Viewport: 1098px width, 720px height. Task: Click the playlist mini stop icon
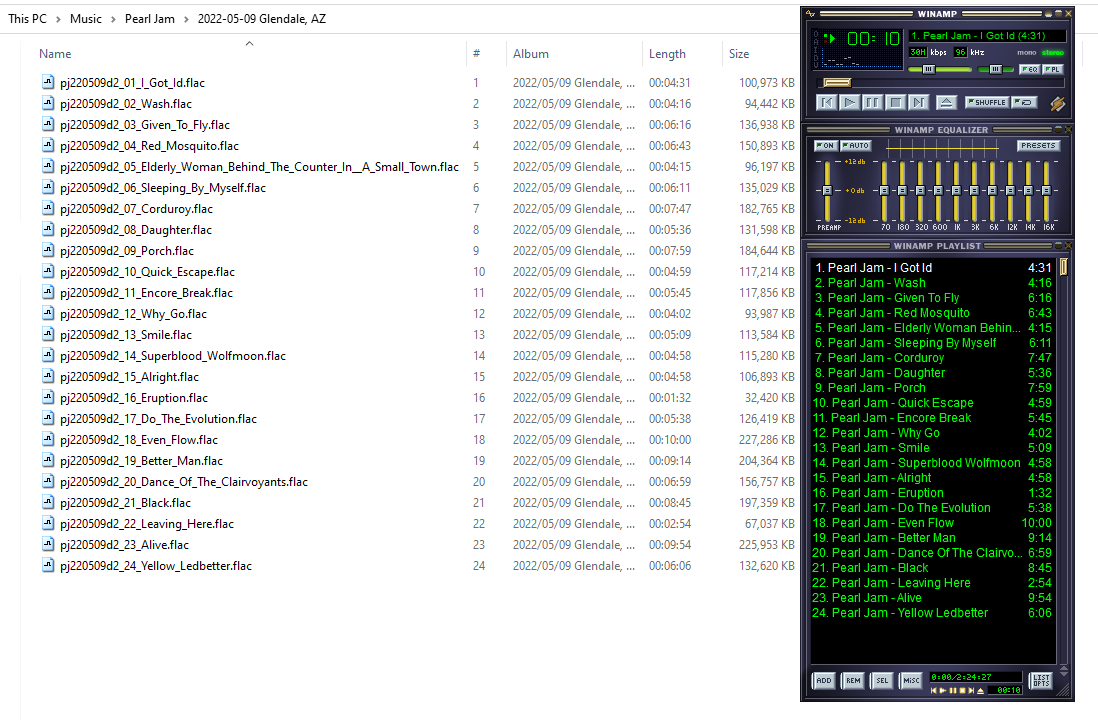coord(961,691)
